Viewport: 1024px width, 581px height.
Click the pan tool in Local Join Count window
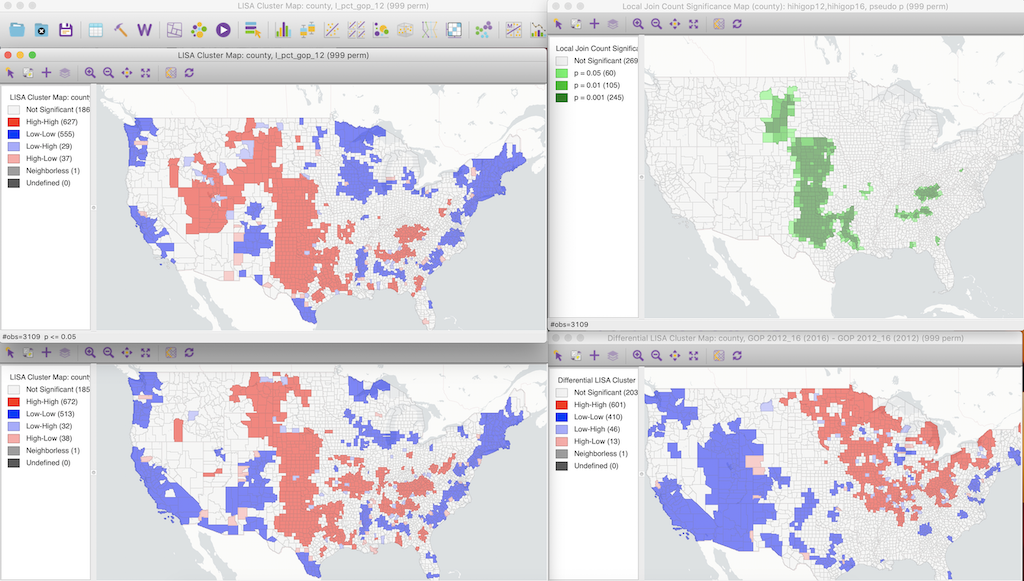[x=674, y=22]
